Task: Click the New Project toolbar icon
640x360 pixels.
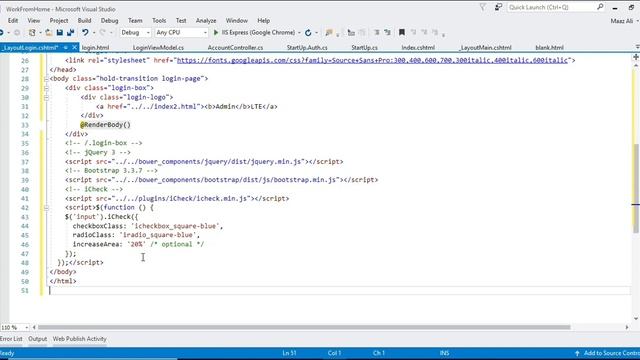Action: [x=32, y=33]
